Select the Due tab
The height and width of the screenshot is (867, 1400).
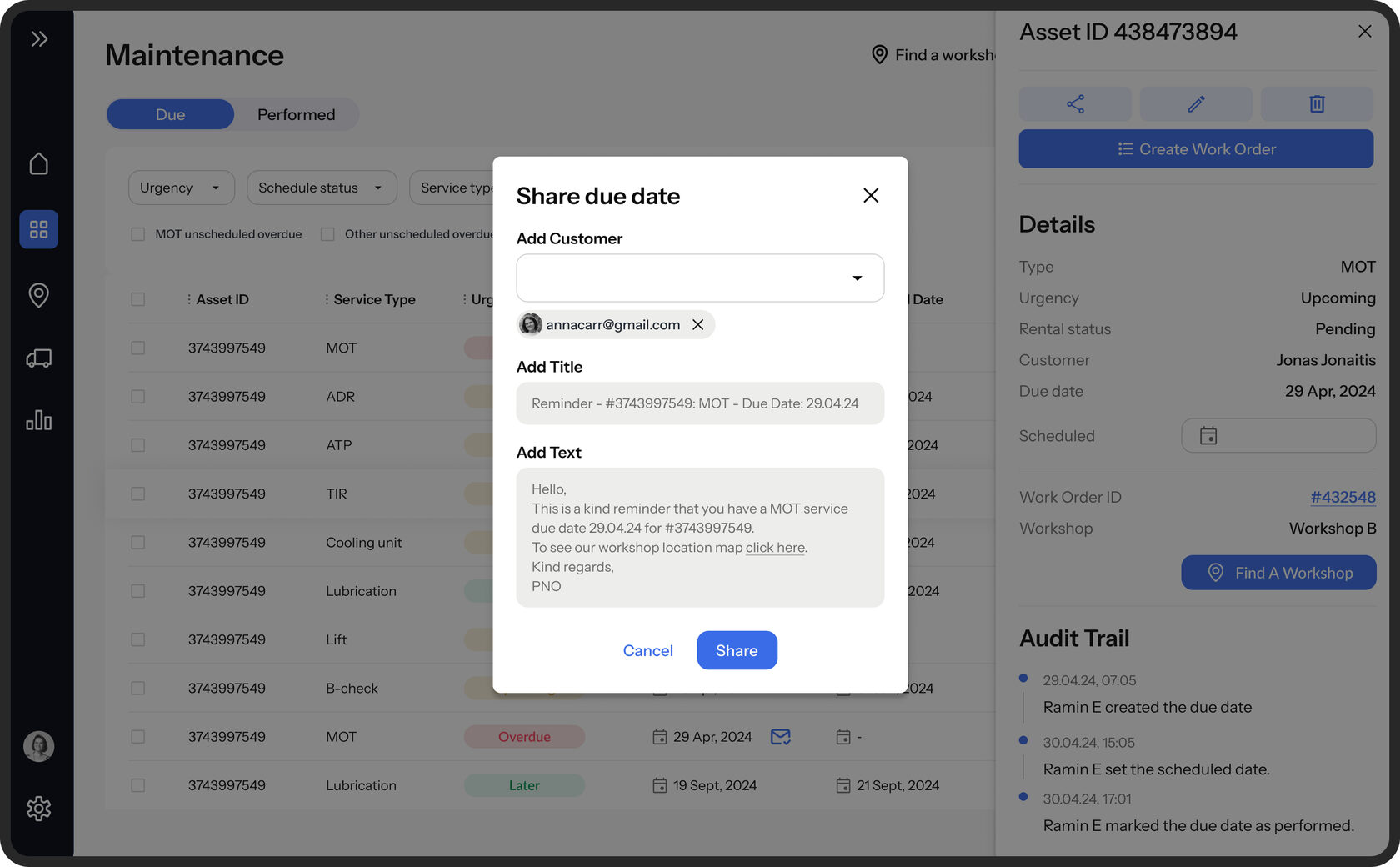coord(170,115)
